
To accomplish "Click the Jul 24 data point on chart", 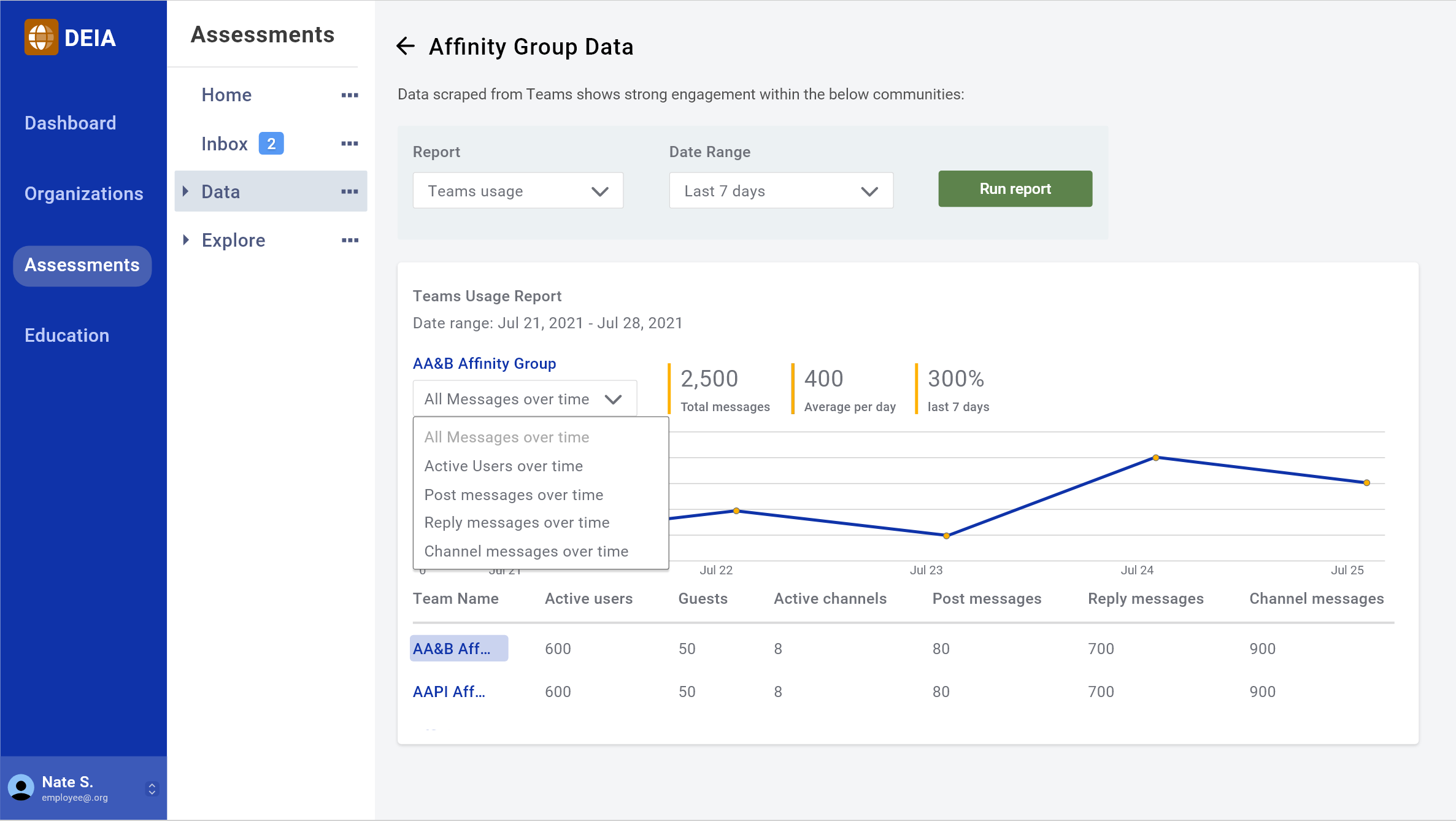I will click(1155, 458).
